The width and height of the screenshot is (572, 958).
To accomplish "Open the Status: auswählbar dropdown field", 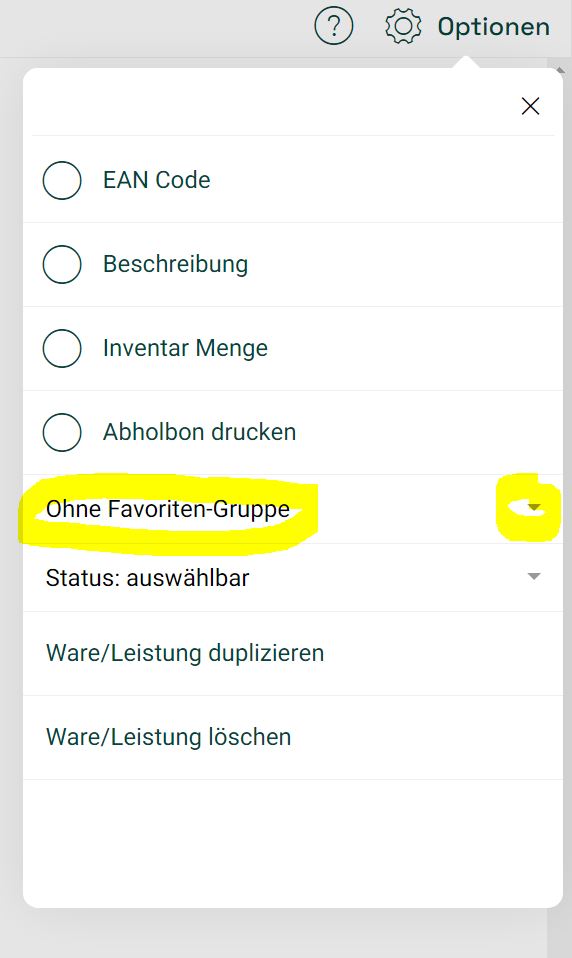I will 293,577.
